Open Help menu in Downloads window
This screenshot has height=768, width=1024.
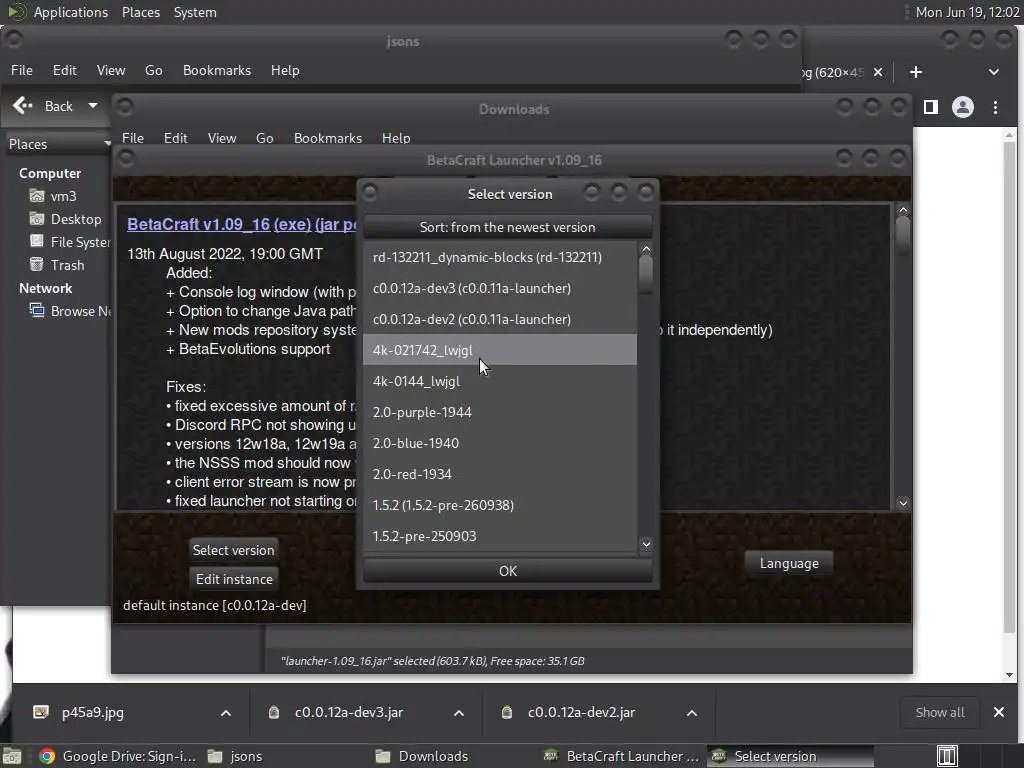396,138
